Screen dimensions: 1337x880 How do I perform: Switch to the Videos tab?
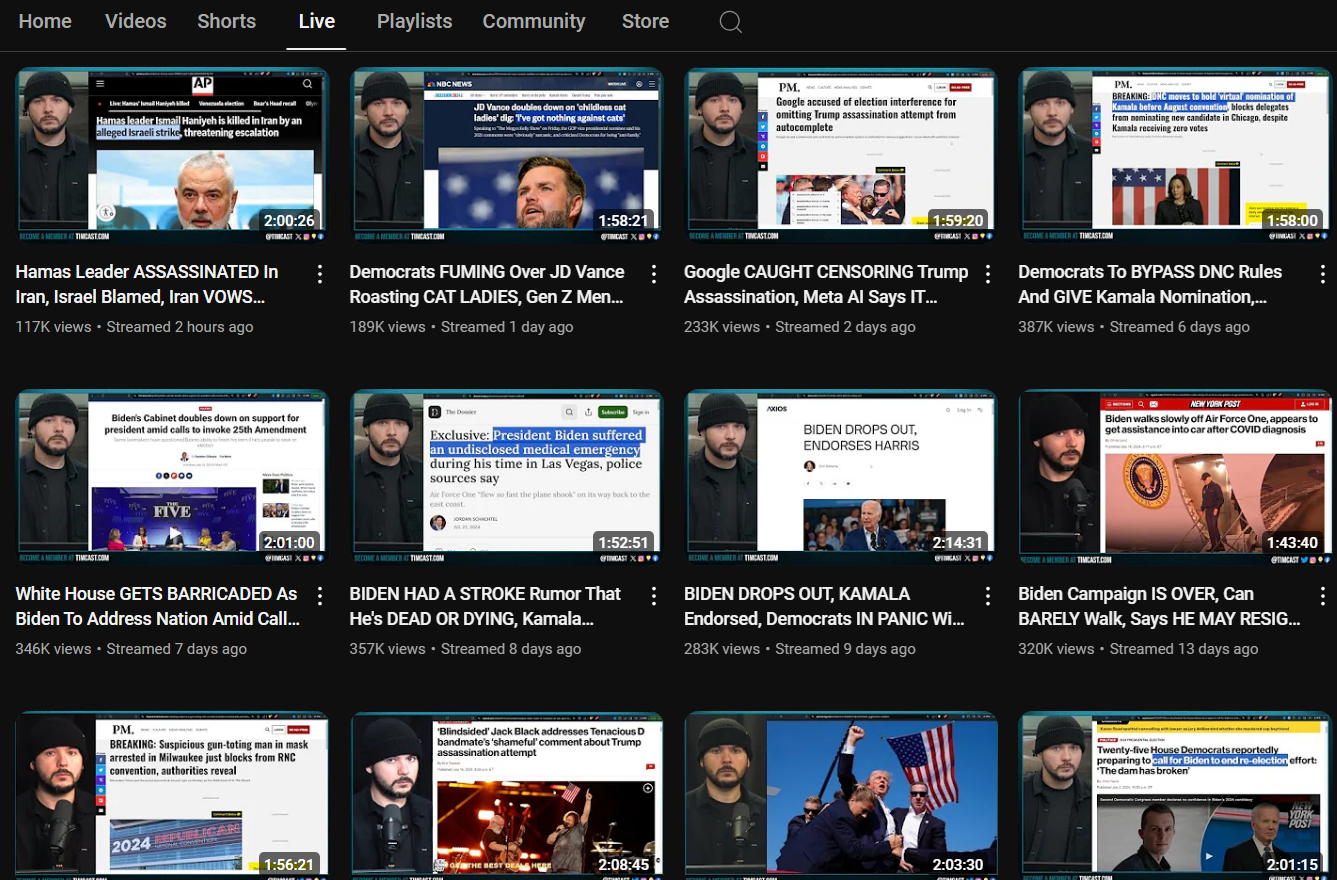click(136, 21)
